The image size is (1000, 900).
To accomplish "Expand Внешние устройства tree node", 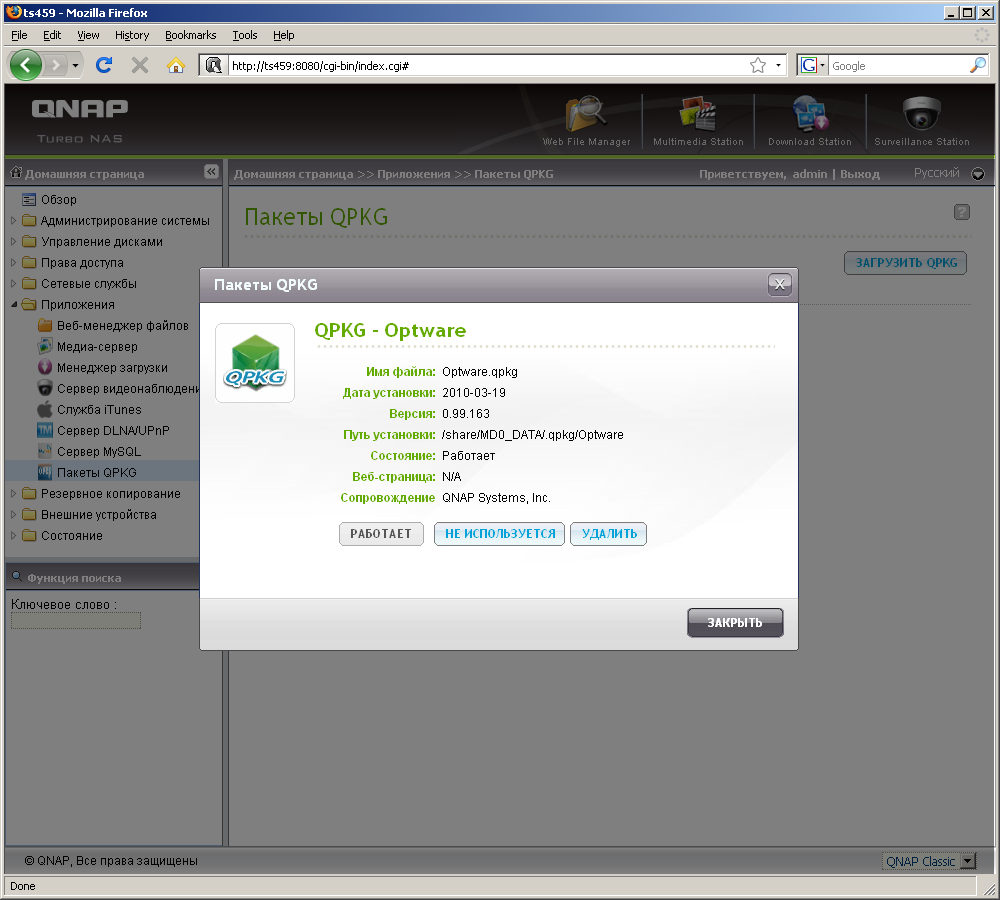I will pyautogui.click(x=13, y=515).
